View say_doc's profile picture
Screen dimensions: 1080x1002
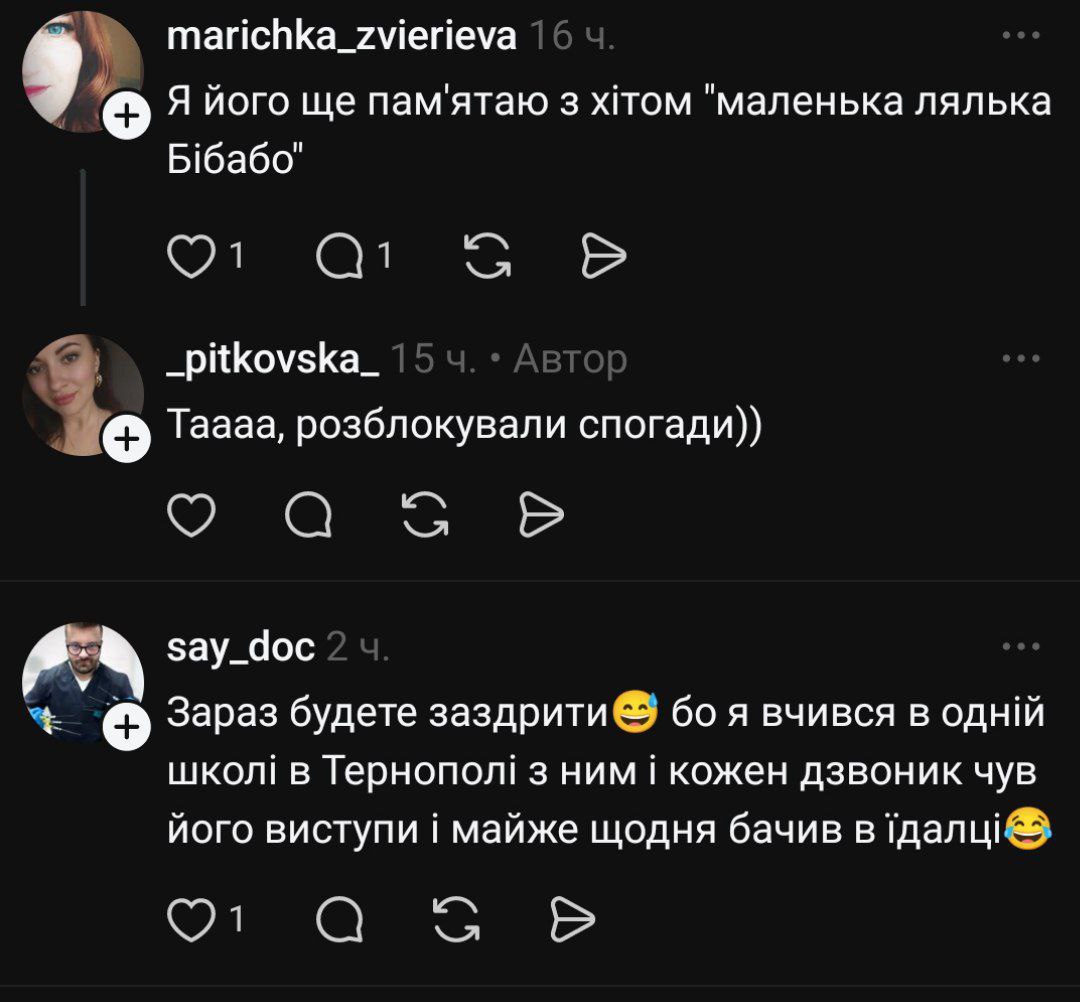coord(82,683)
